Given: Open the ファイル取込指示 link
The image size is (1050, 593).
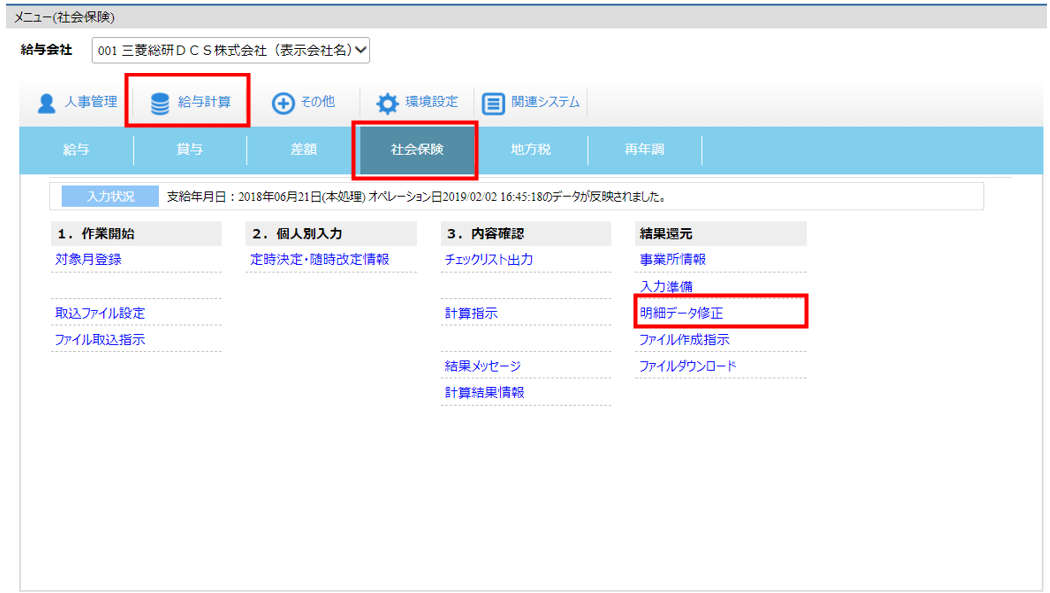Looking at the screenshot, I should pos(100,340).
